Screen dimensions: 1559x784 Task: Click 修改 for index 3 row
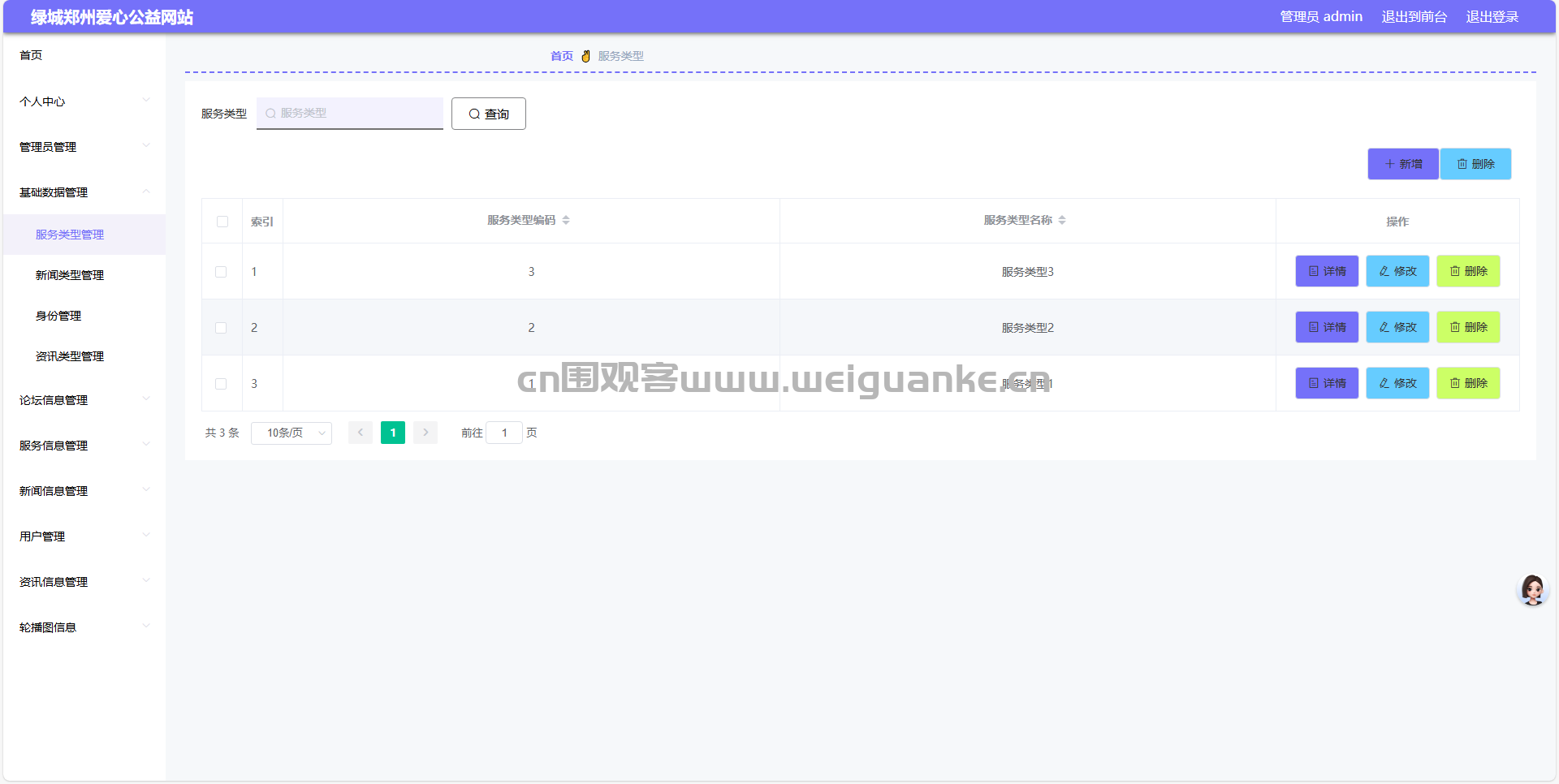click(1397, 383)
